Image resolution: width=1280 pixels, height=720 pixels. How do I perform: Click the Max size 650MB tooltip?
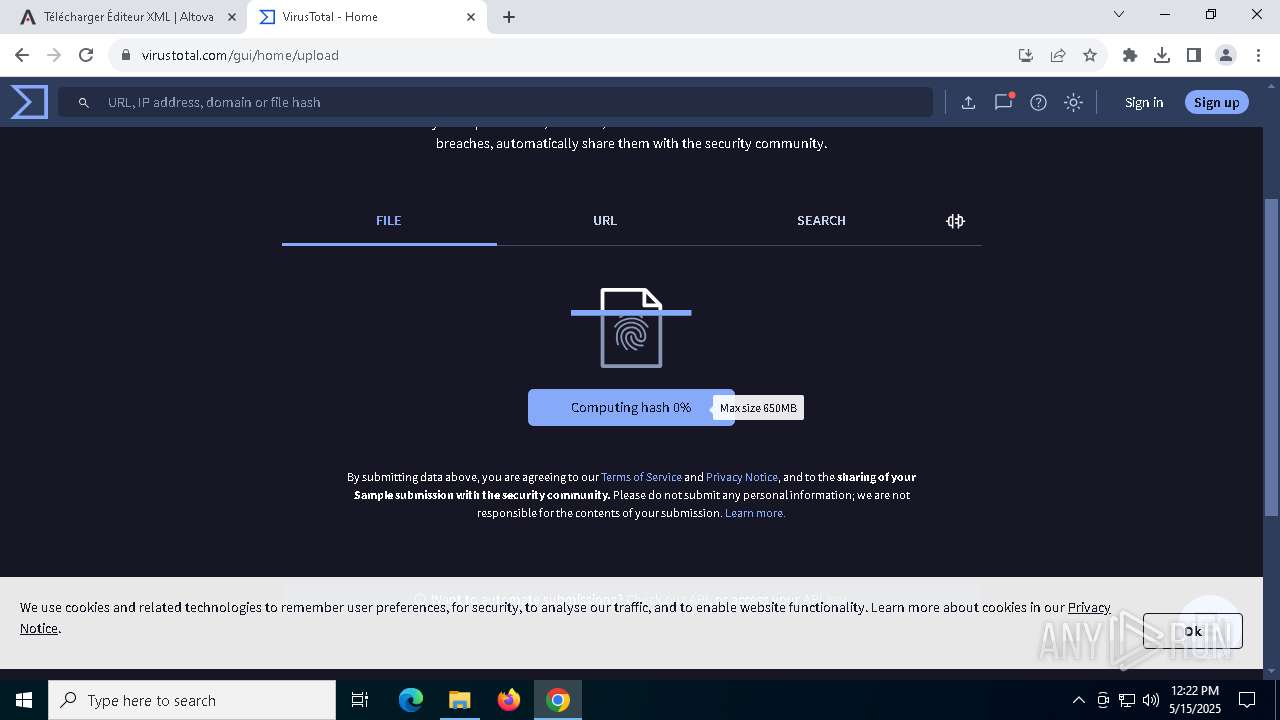pyautogui.click(x=758, y=408)
